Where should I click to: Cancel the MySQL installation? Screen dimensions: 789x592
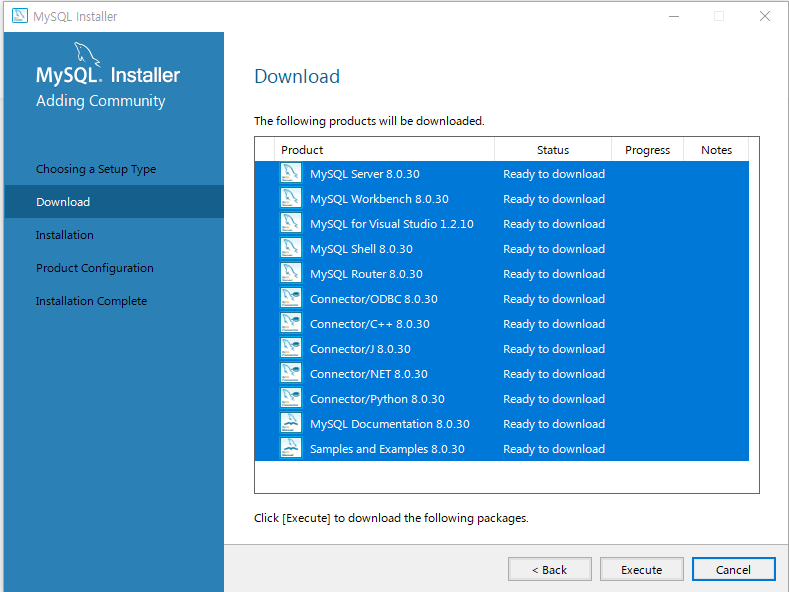tap(734, 569)
